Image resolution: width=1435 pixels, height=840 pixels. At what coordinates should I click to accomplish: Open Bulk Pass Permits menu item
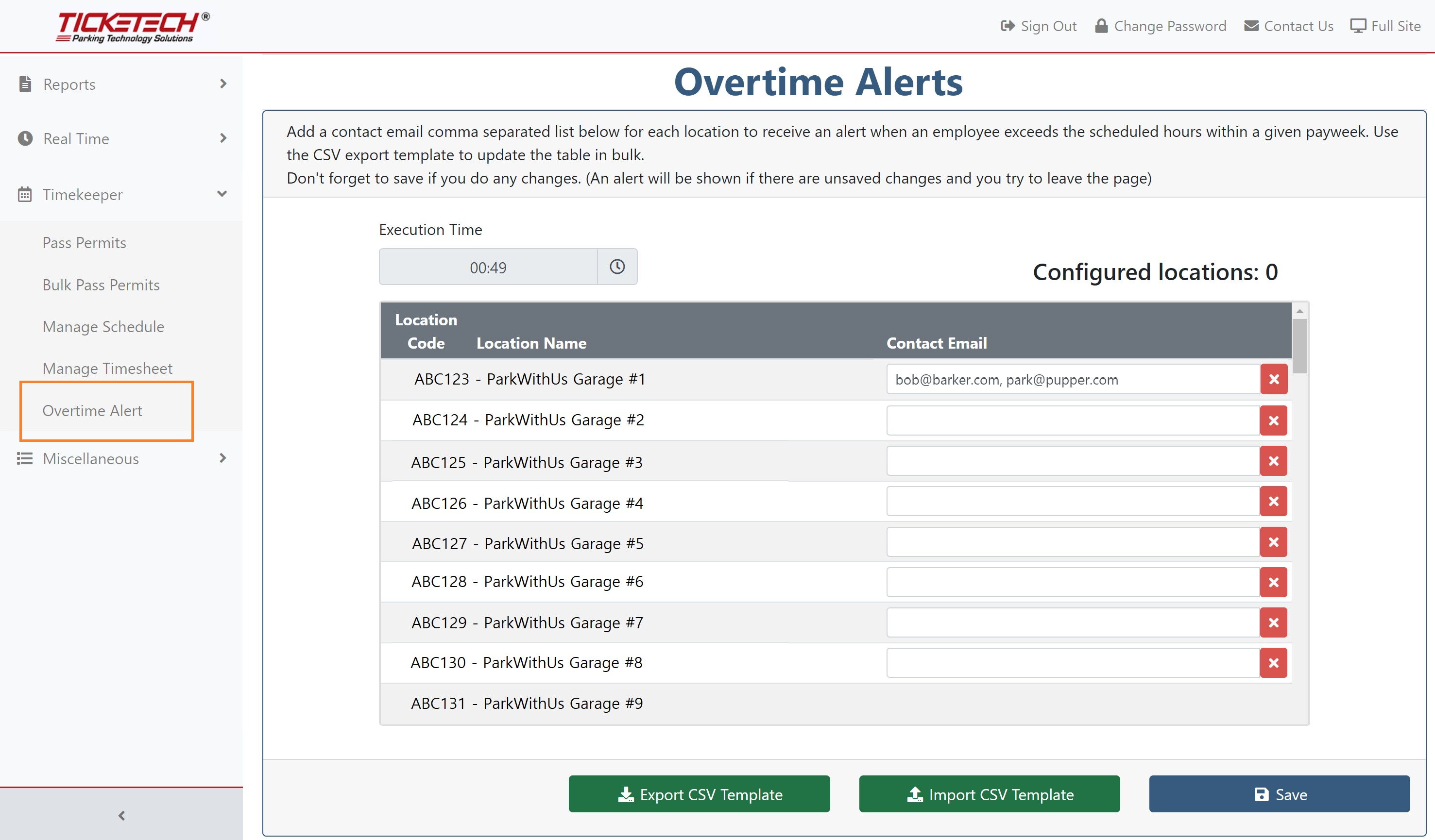click(101, 285)
